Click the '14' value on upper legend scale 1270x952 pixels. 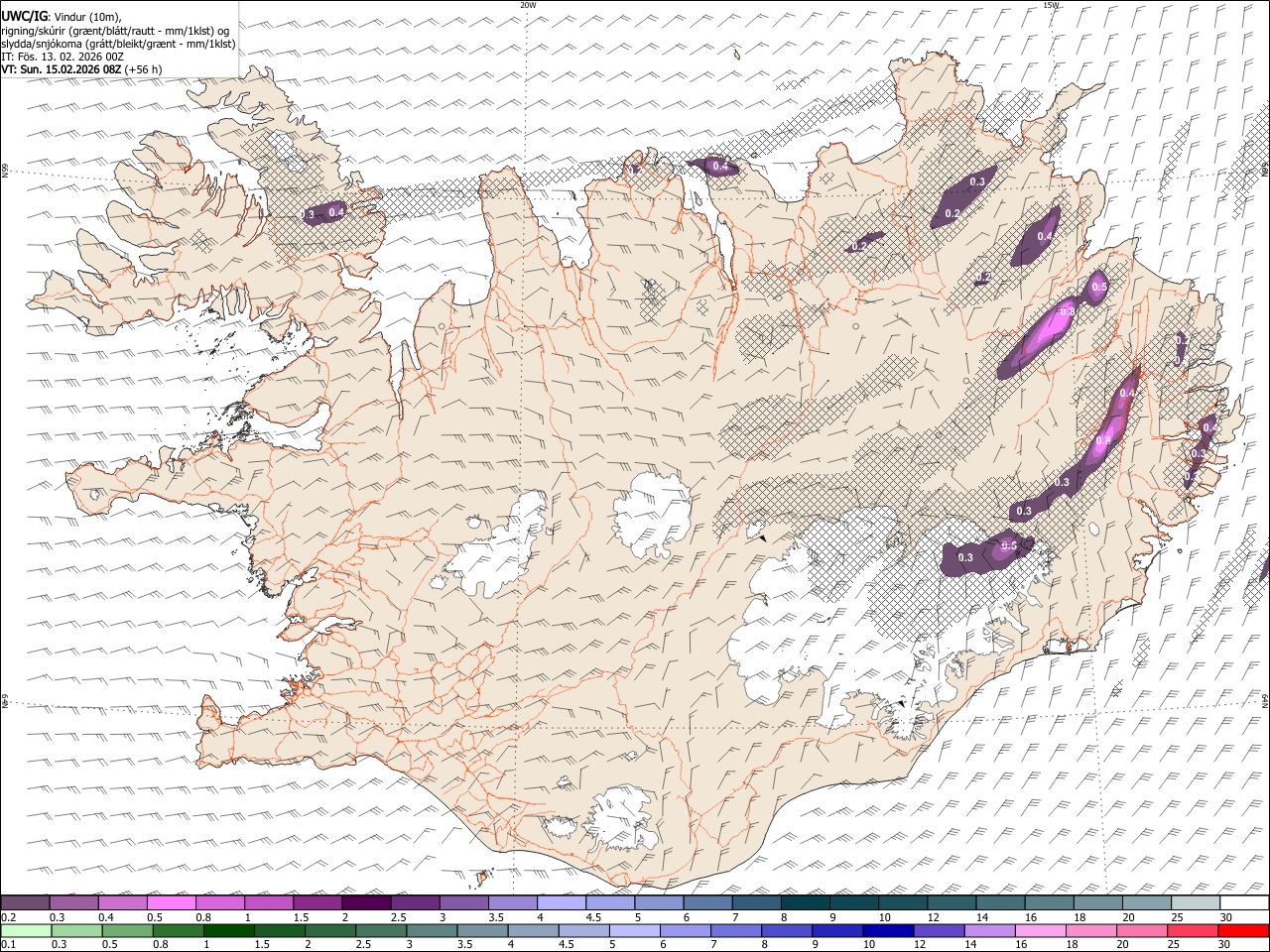[x=981, y=917]
